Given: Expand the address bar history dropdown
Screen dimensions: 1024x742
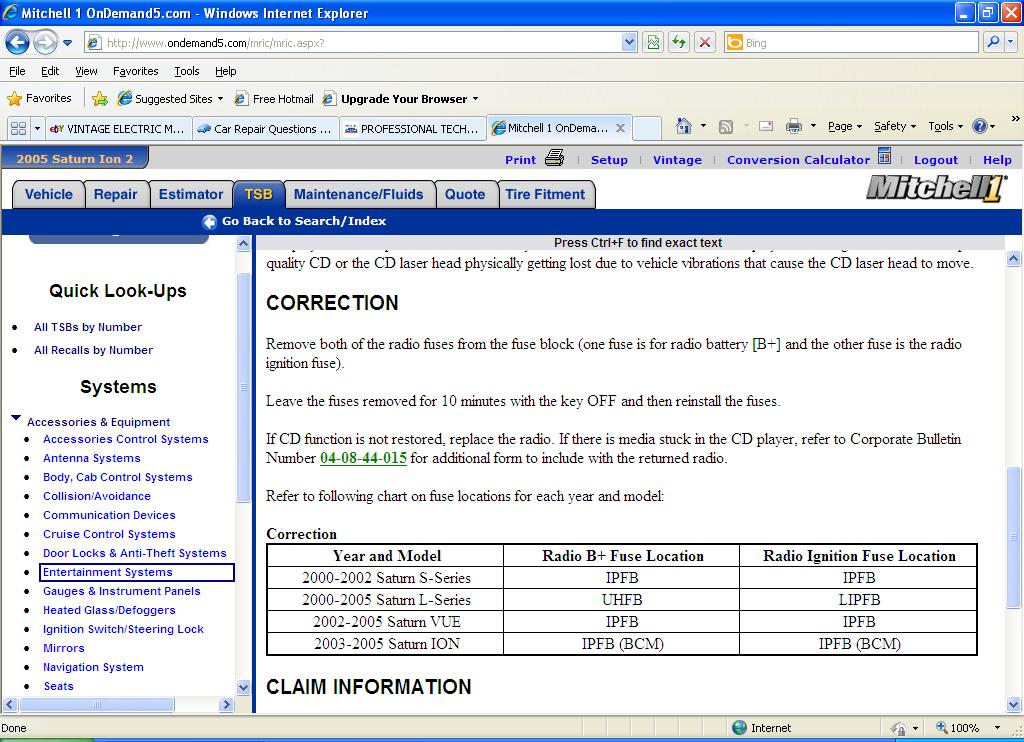Looking at the screenshot, I should click(629, 43).
